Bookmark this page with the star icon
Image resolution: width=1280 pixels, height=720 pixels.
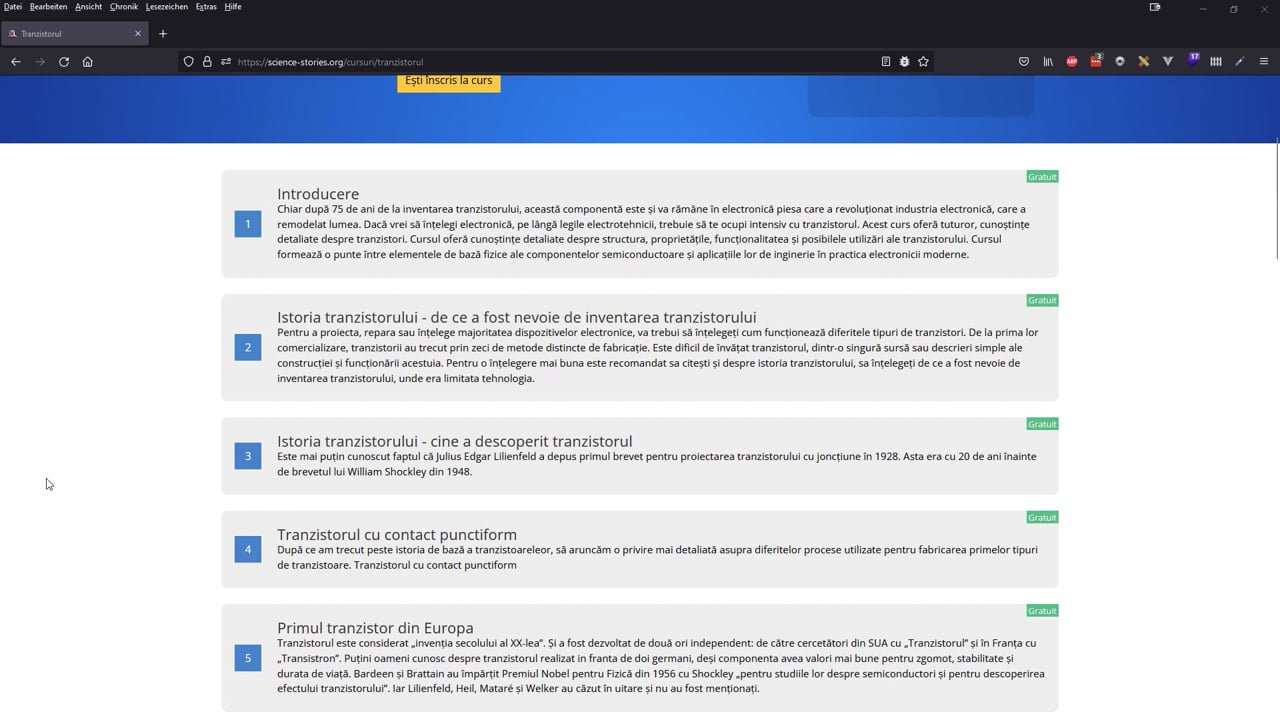click(x=923, y=62)
